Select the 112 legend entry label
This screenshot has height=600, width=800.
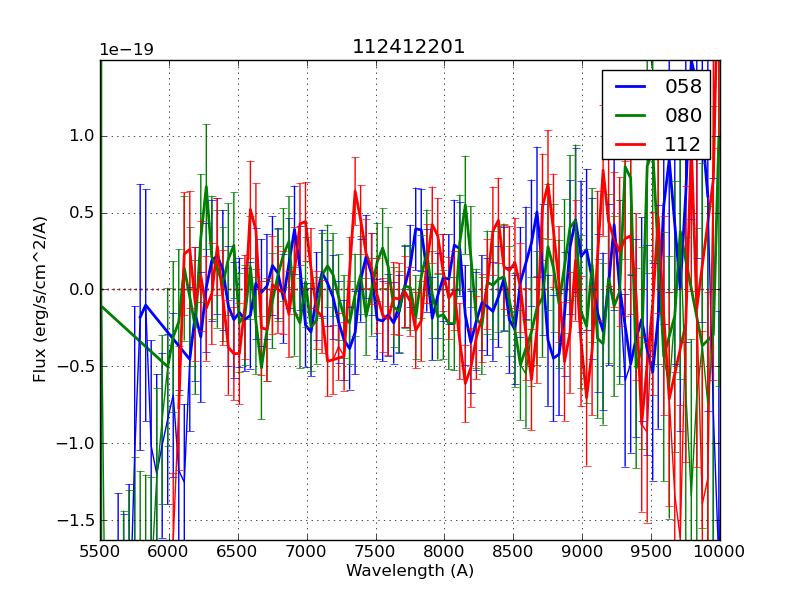[x=683, y=144]
